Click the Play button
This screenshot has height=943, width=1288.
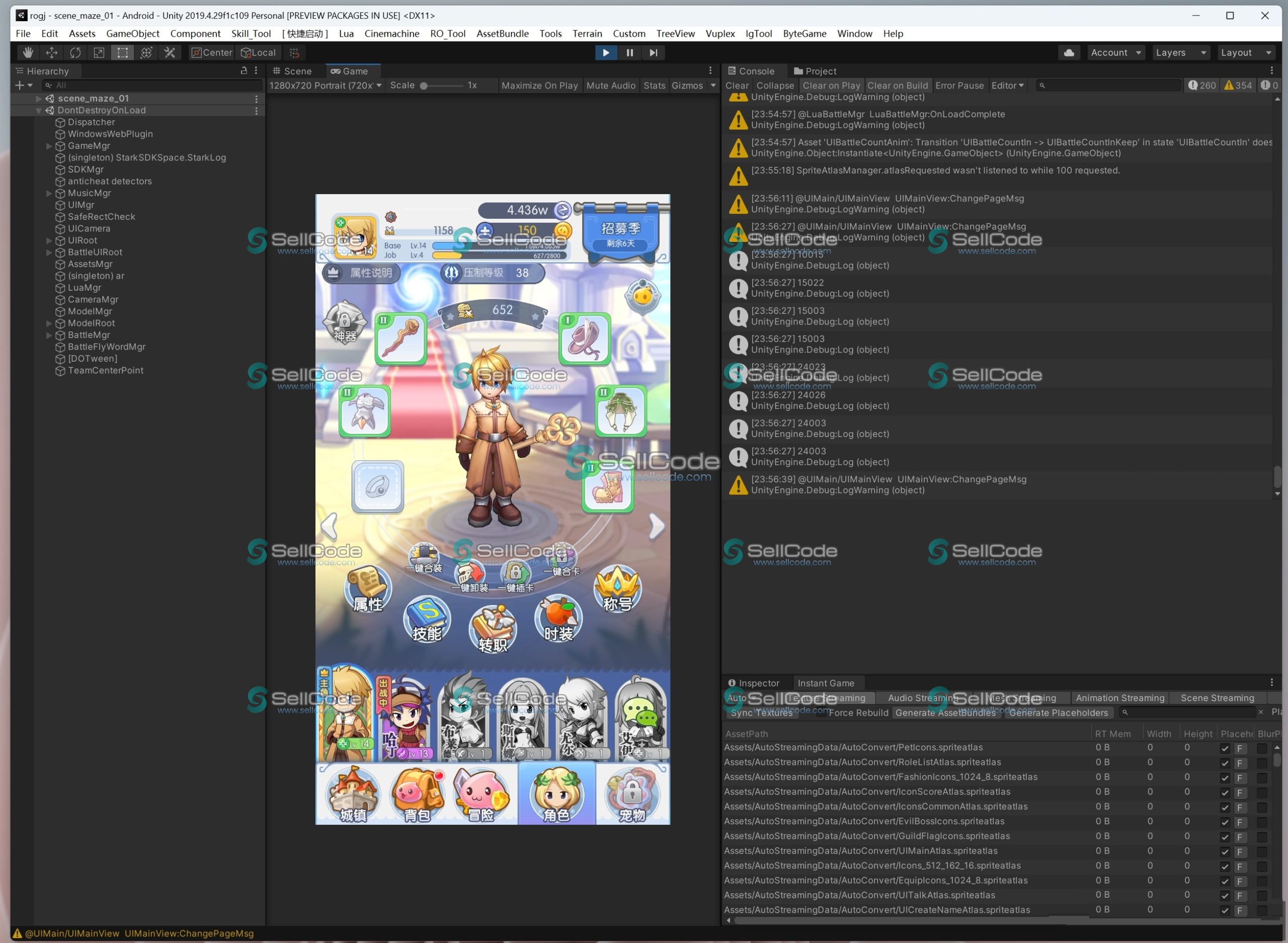coord(606,52)
